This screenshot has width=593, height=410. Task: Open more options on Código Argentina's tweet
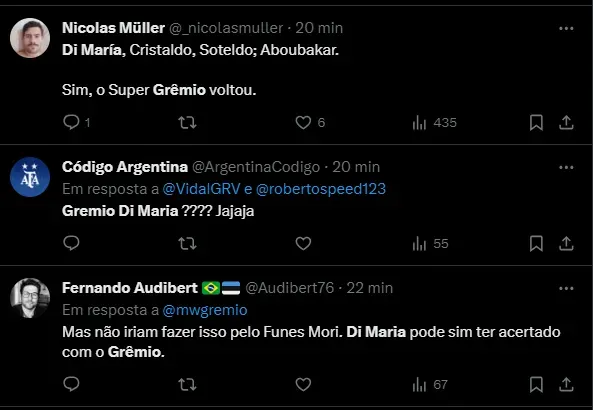566,168
